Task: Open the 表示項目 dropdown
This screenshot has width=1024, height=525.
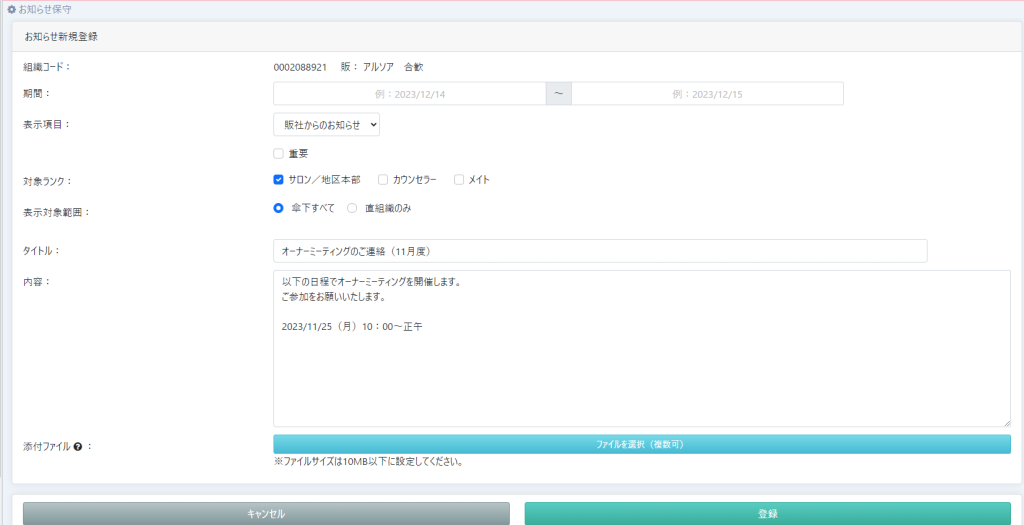Action: click(326, 124)
